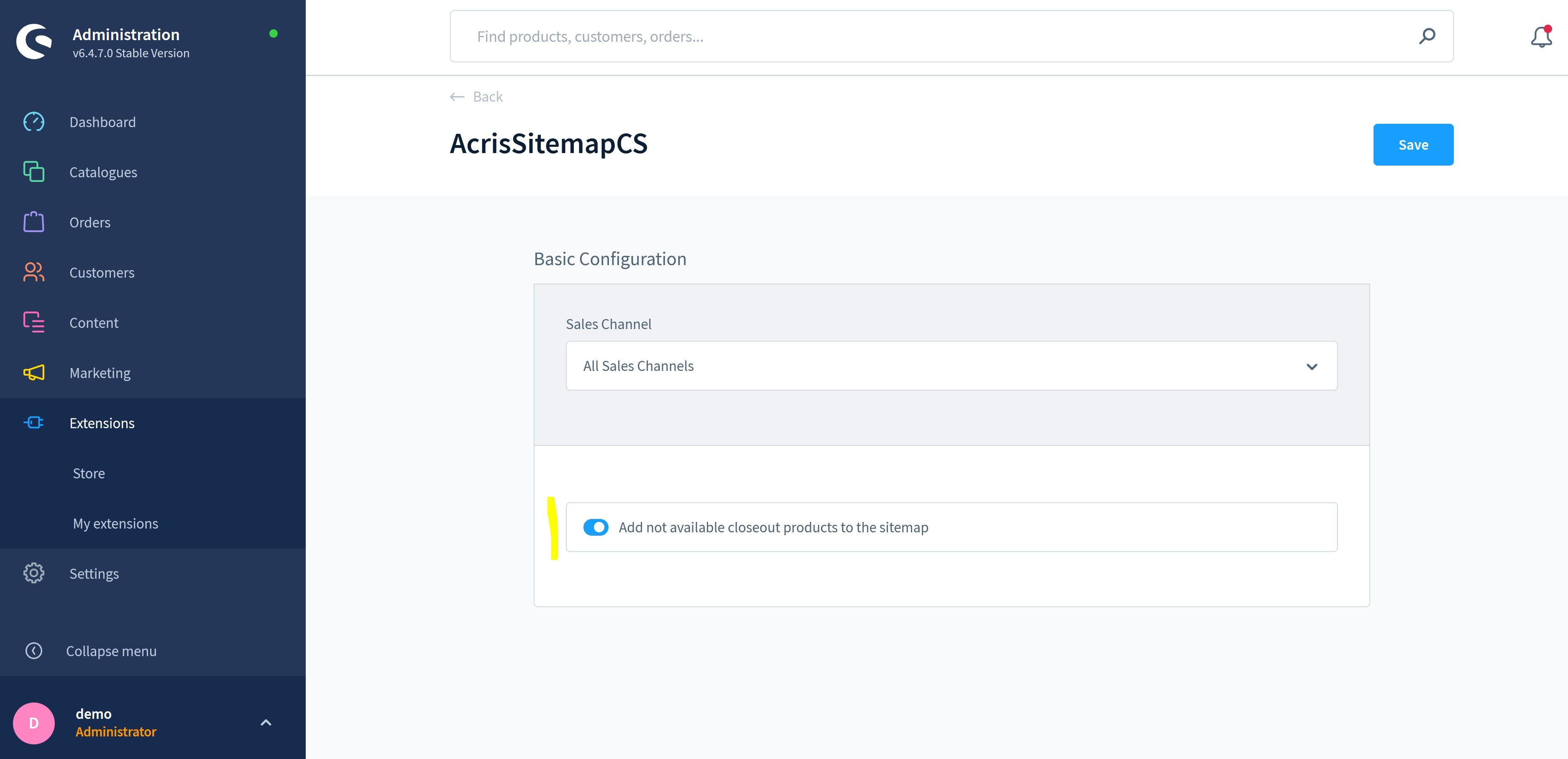Click the Content icon in sidebar
Image resolution: width=1568 pixels, height=759 pixels.
pyautogui.click(x=33, y=322)
